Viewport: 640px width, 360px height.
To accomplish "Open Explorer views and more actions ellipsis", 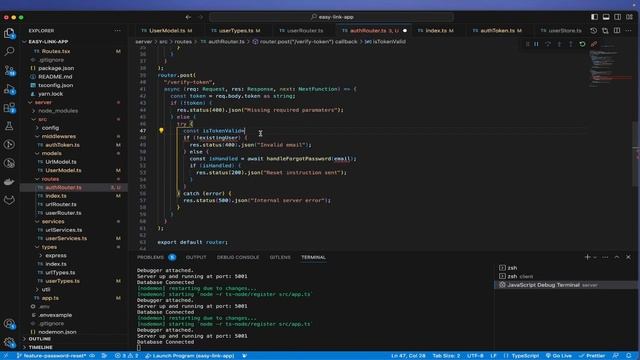I will coord(118,31).
